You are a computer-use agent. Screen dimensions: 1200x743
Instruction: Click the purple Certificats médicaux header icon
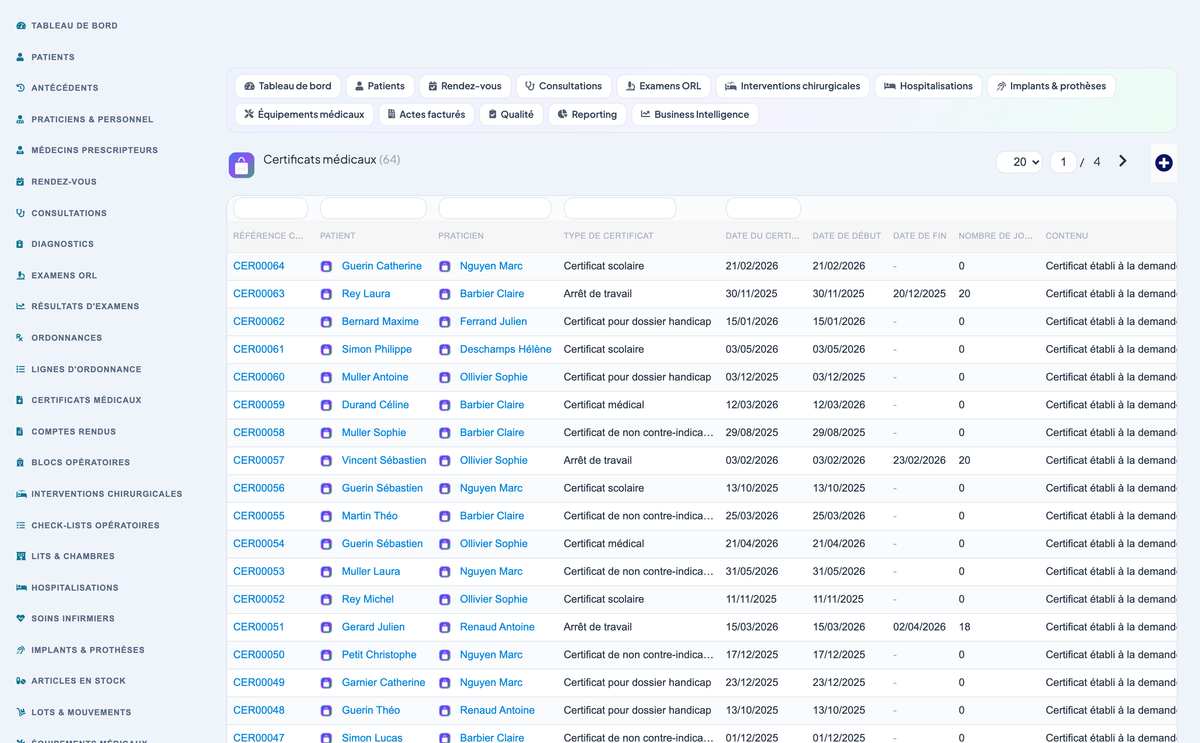(x=241, y=165)
